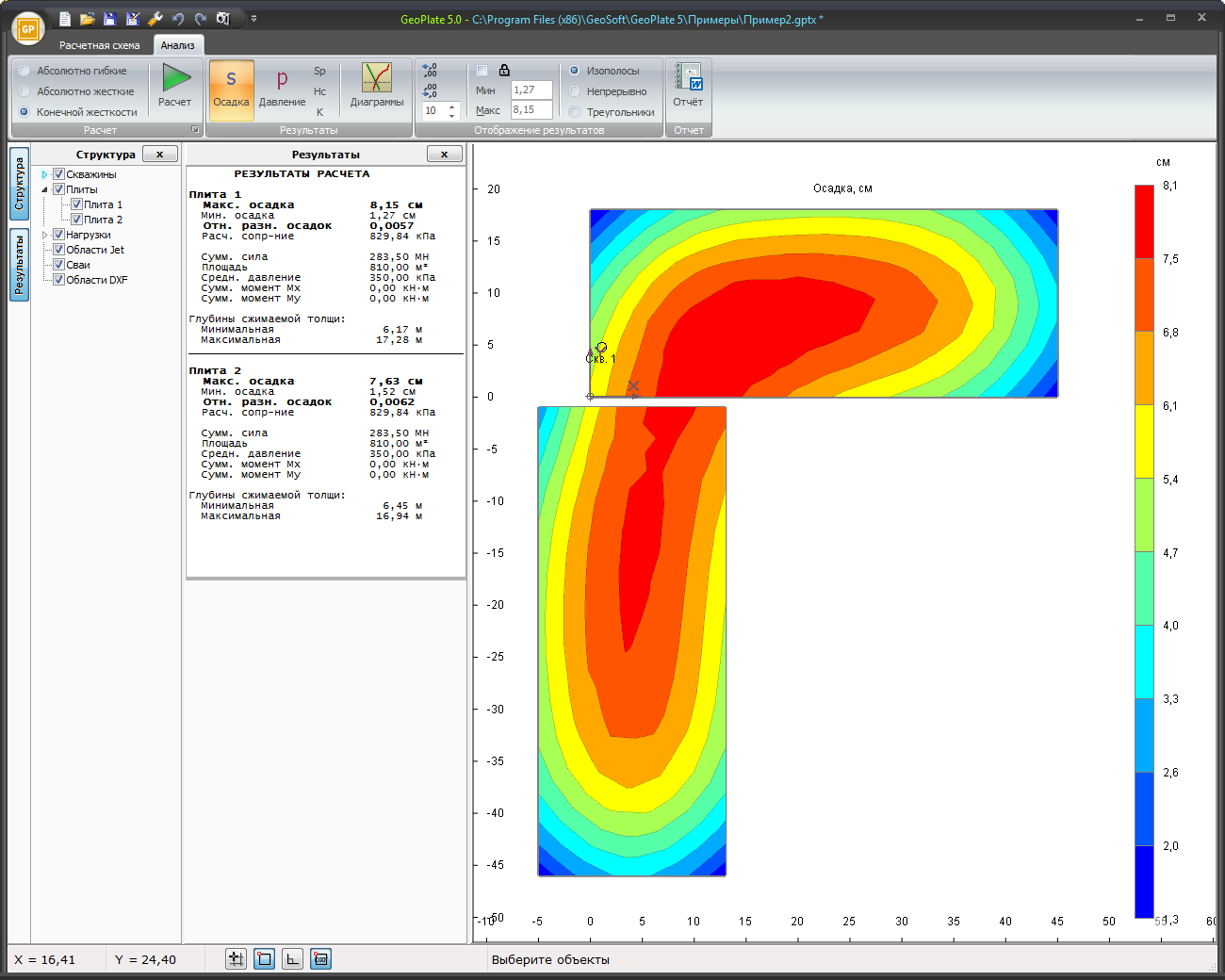Close the Результаты panel with x button
This screenshot has width=1225, height=980.
tap(445, 155)
